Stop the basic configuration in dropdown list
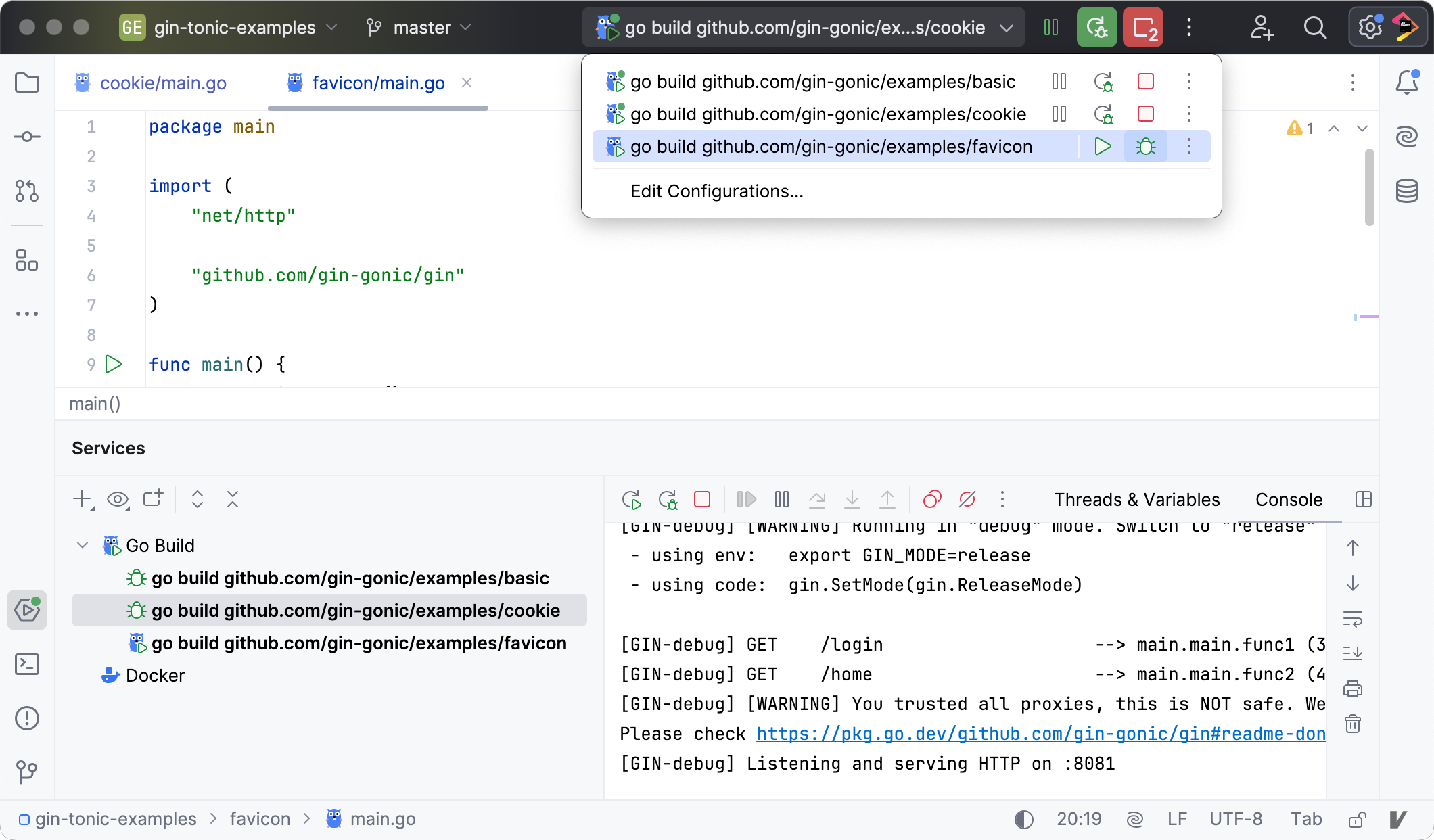Viewport: 1434px width, 840px height. pyautogui.click(x=1145, y=82)
